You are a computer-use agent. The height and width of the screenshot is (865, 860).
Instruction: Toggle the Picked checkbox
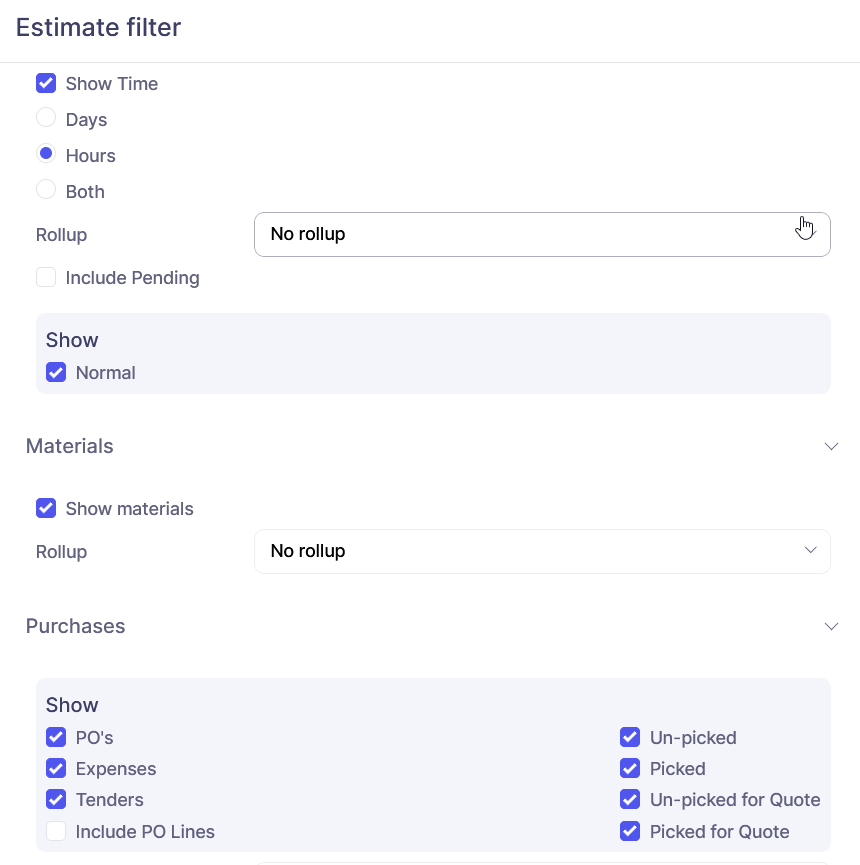(630, 769)
